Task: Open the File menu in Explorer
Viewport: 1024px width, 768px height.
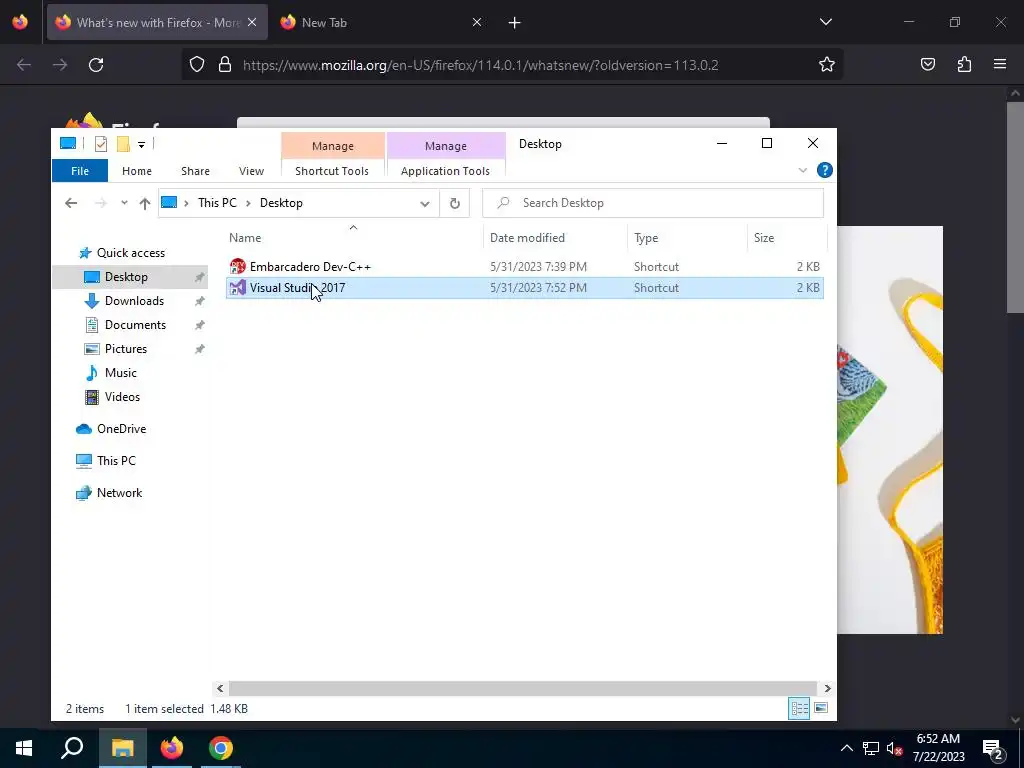Action: click(80, 171)
